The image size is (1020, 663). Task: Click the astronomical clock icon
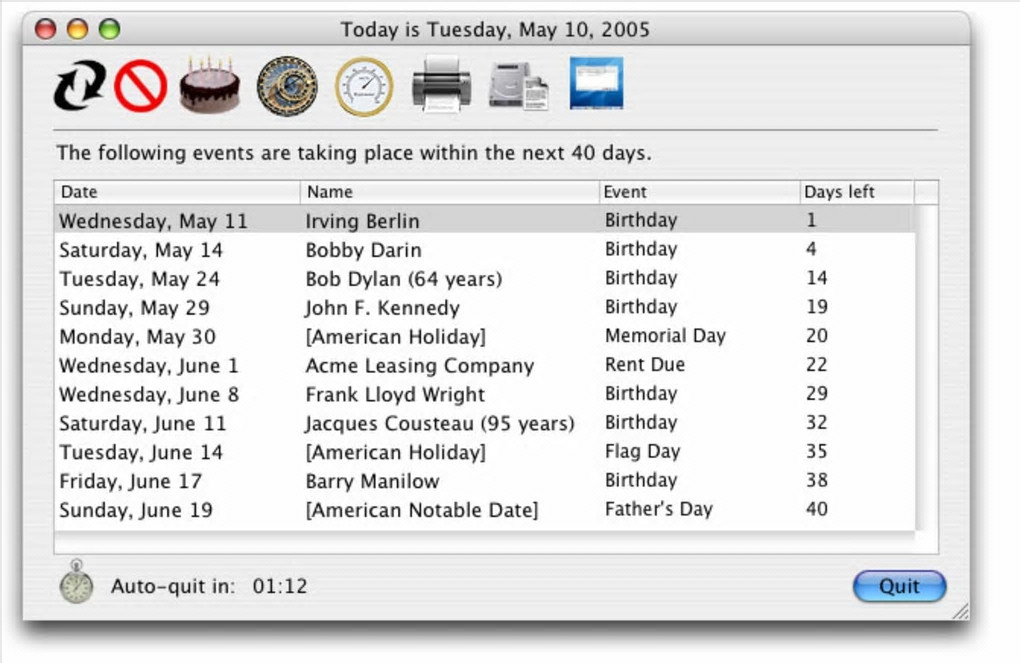pos(286,86)
